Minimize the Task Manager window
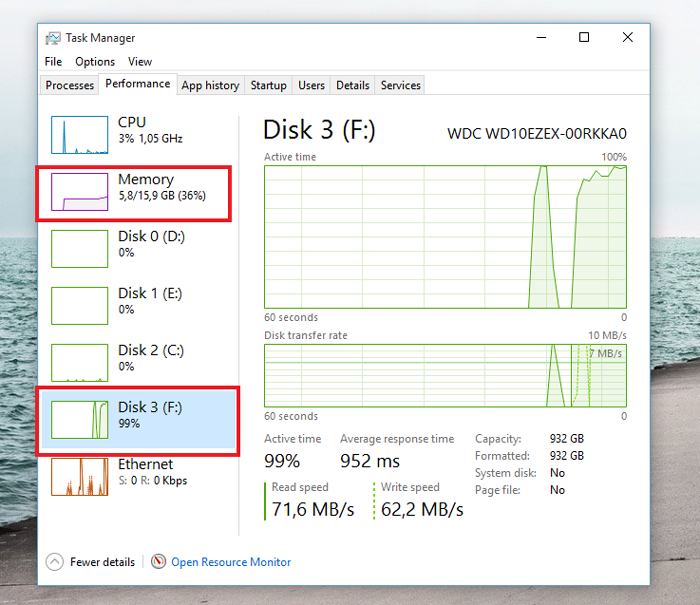This screenshot has width=700, height=605. [541, 38]
